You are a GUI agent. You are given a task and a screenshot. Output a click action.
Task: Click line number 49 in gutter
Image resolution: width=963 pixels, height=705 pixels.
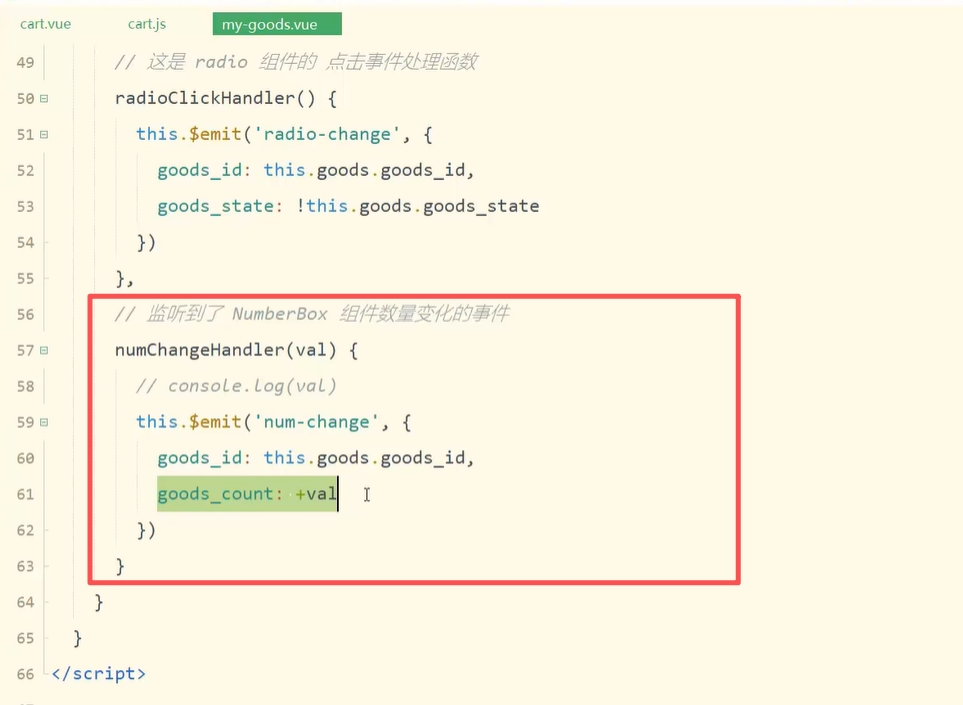click(x=26, y=63)
